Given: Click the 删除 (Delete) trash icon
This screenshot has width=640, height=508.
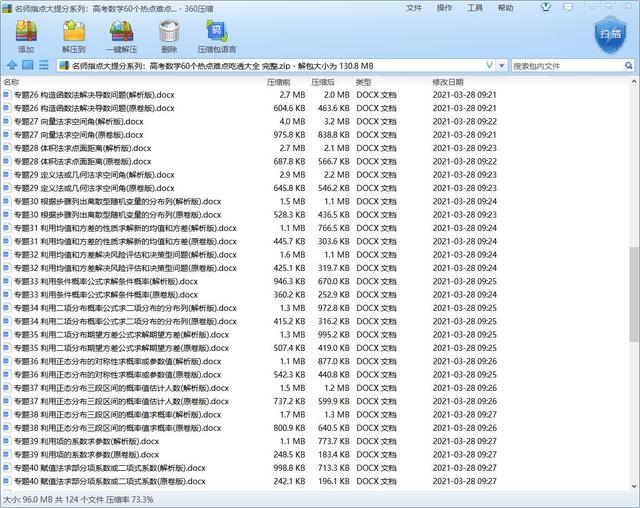Looking at the screenshot, I should [169, 32].
